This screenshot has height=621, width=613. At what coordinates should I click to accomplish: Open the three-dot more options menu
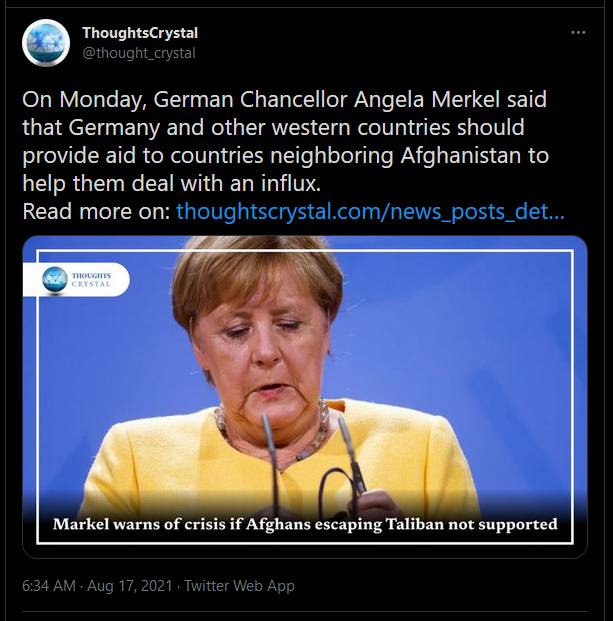[x=578, y=32]
